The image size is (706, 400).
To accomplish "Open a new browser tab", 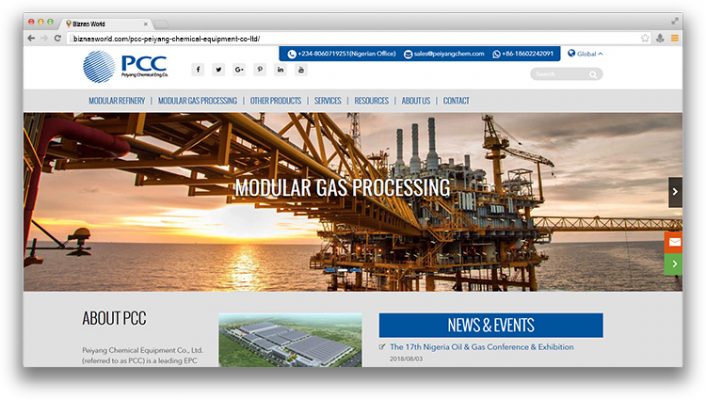I will point(161,24).
